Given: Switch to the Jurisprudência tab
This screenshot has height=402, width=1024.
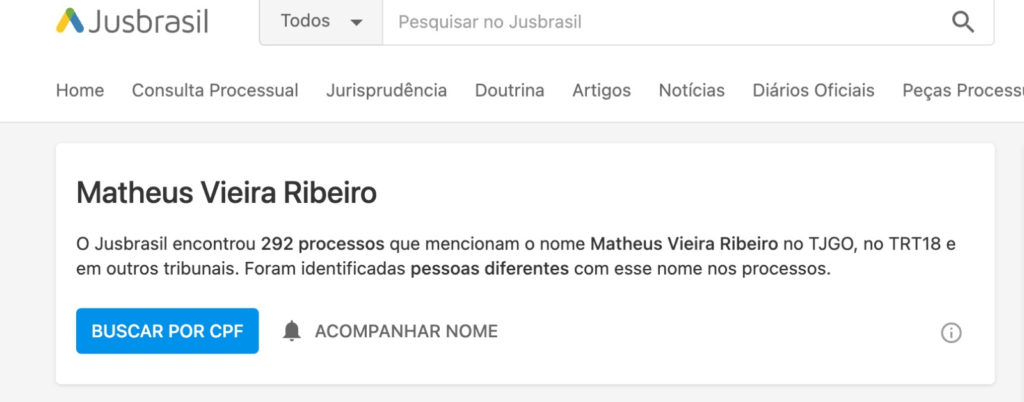Looking at the screenshot, I should click(387, 90).
